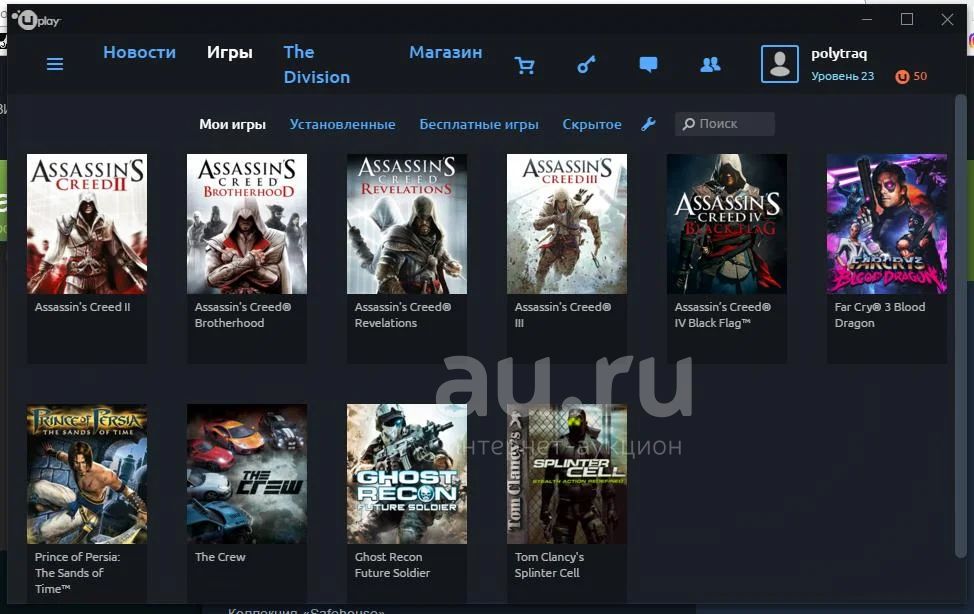Click the 'Assassin's Creed® III' title text
Viewport: 974px width, 614px height.
[x=563, y=315]
